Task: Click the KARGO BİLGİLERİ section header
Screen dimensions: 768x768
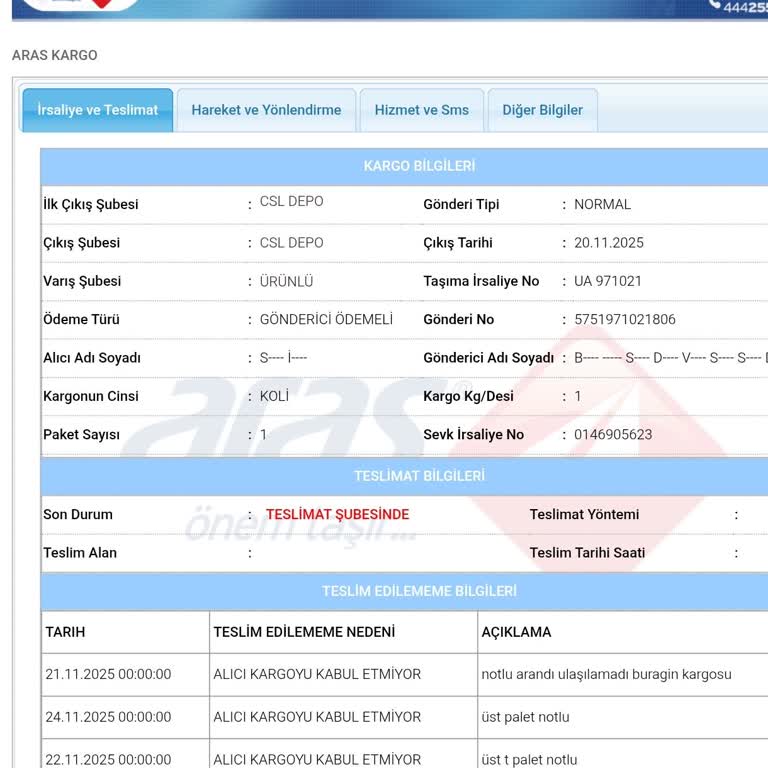Action: pos(419,166)
